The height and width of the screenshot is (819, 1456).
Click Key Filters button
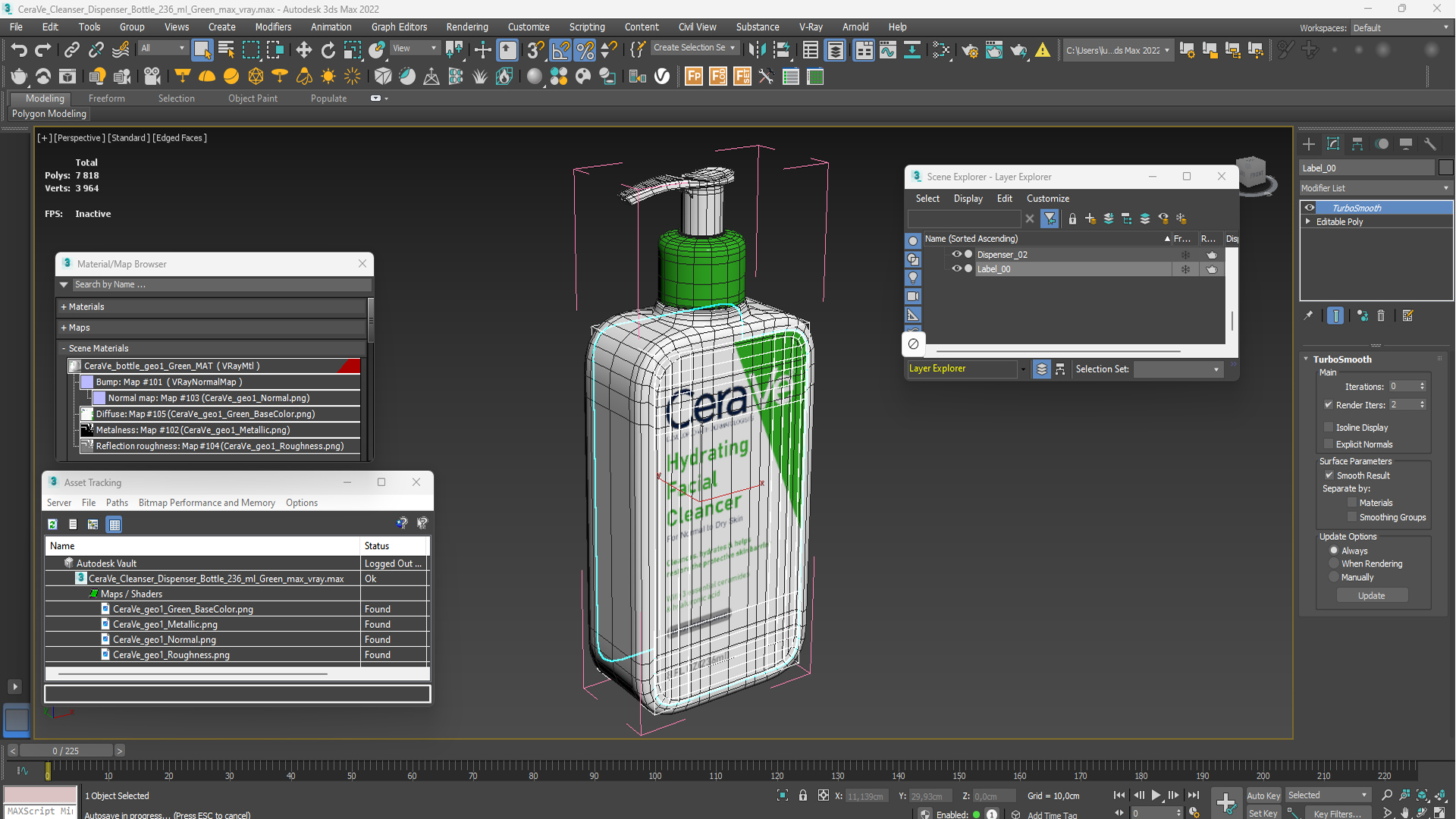(x=1336, y=813)
